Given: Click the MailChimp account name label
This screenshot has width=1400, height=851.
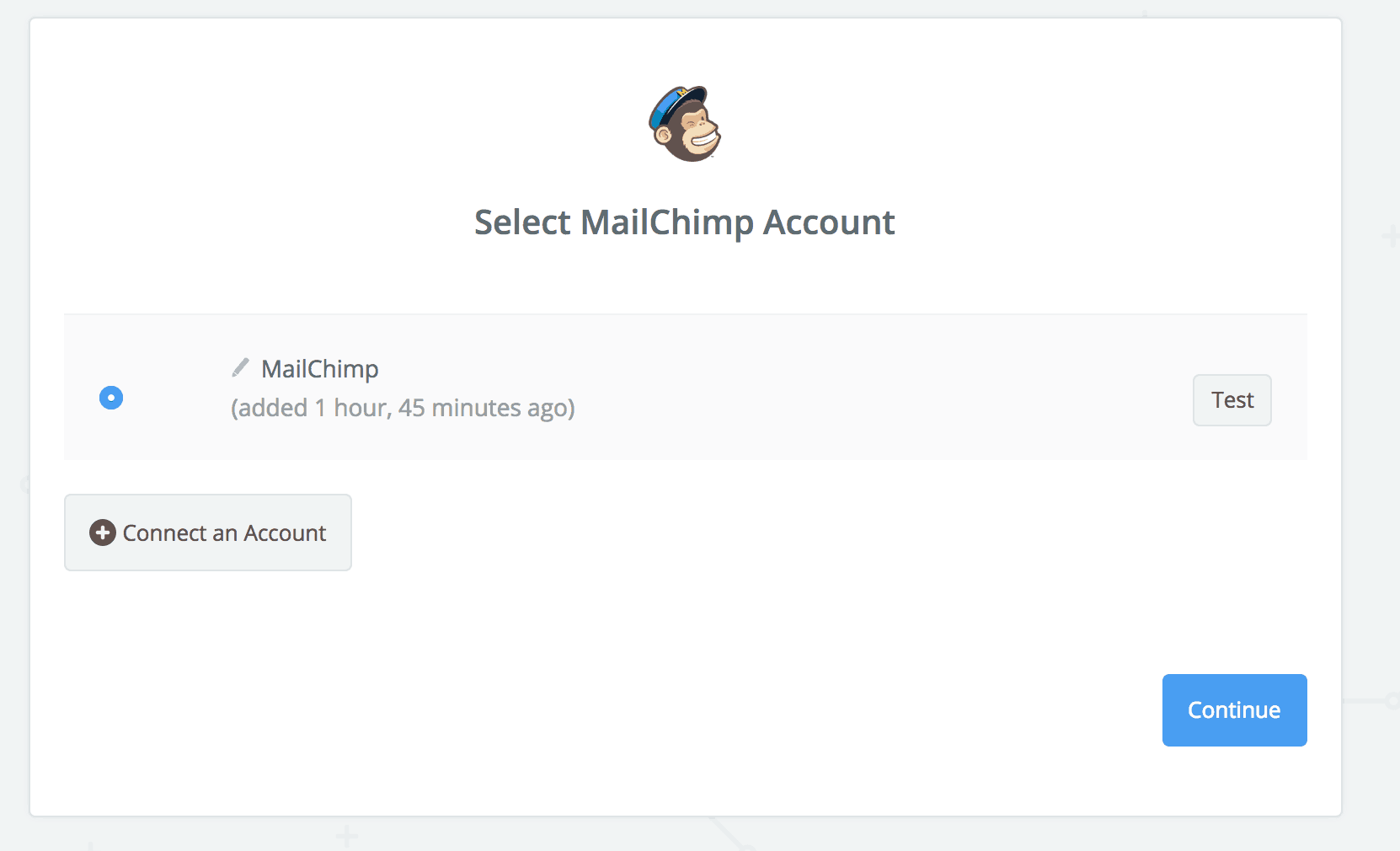Looking at the screenshot, I should point(320,369).
